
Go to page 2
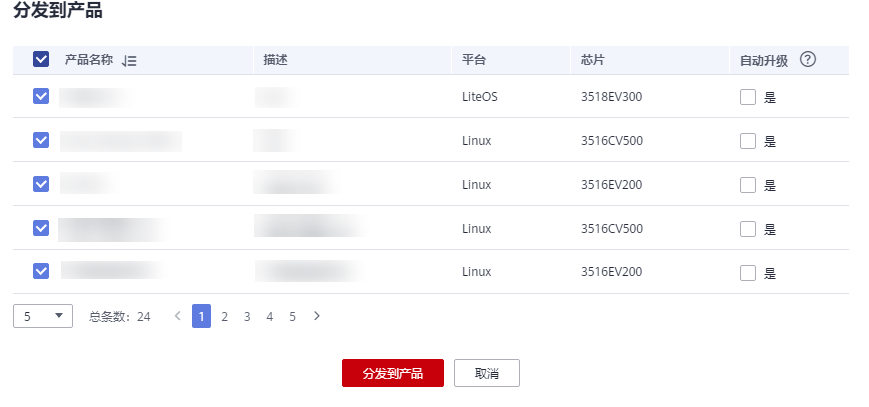pos(224,316)
